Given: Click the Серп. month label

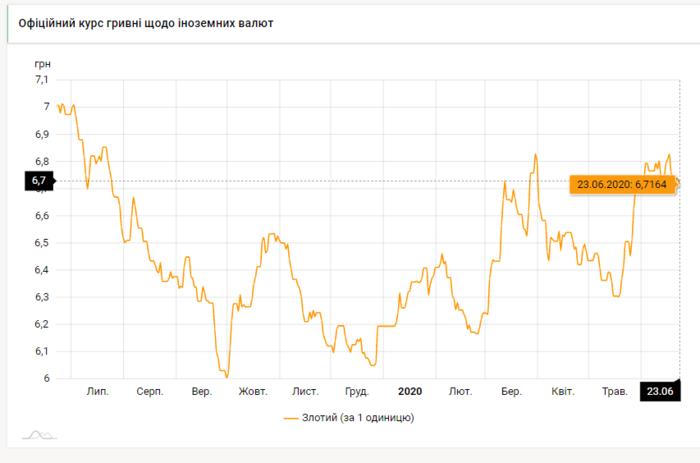Looking at the screenshot, I should tap(150, 391).
